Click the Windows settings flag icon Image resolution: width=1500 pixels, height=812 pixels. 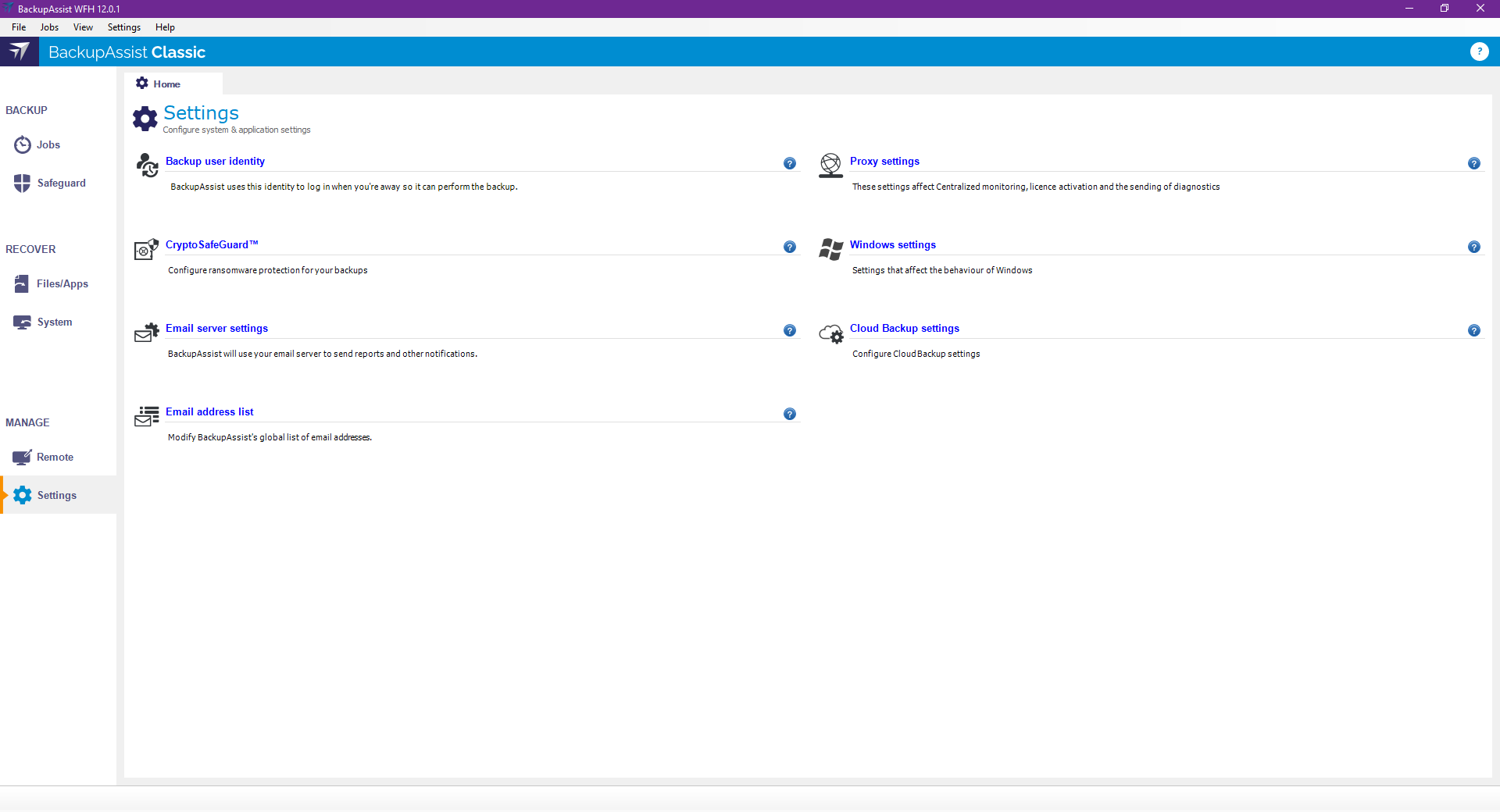830,249
